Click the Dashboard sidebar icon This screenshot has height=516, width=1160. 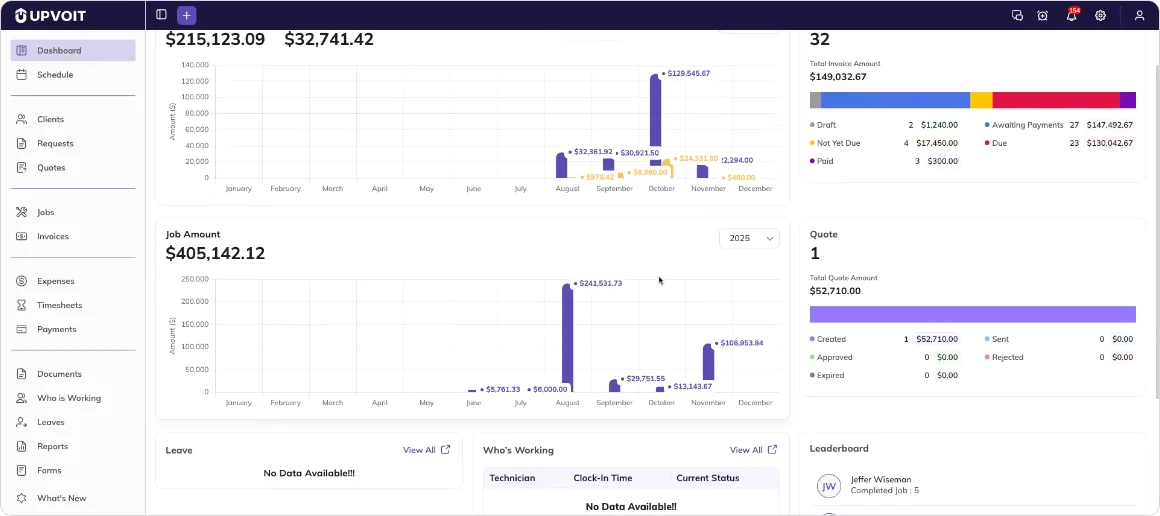tap(21, 50)
